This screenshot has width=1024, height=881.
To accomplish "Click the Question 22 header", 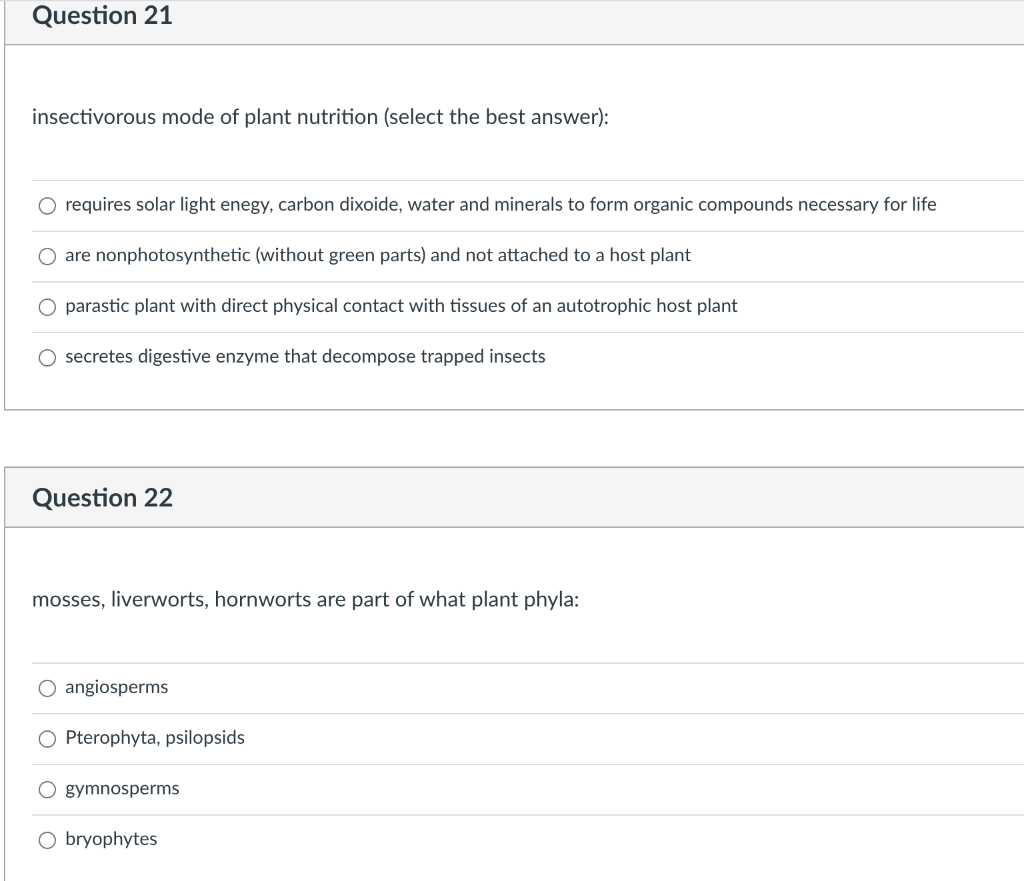I will tap(102, 497).
